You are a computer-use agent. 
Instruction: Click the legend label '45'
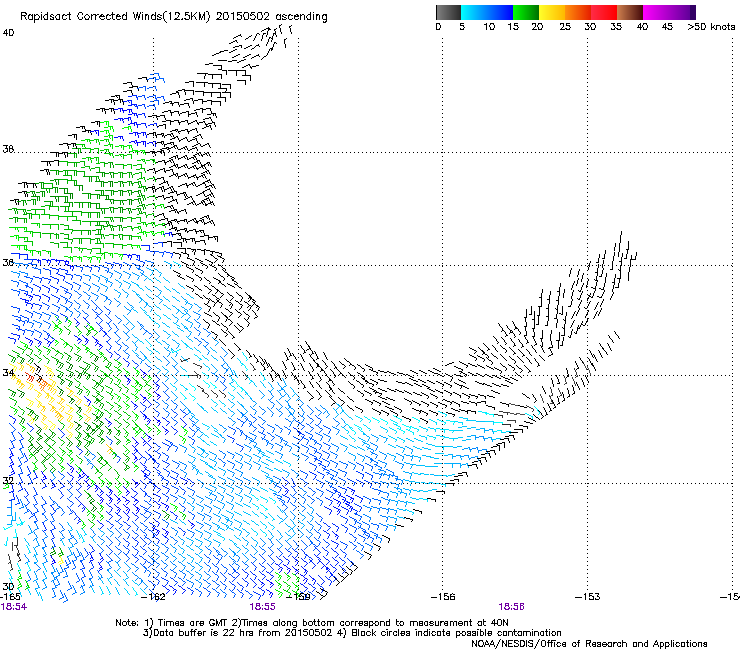coord(667,27)
